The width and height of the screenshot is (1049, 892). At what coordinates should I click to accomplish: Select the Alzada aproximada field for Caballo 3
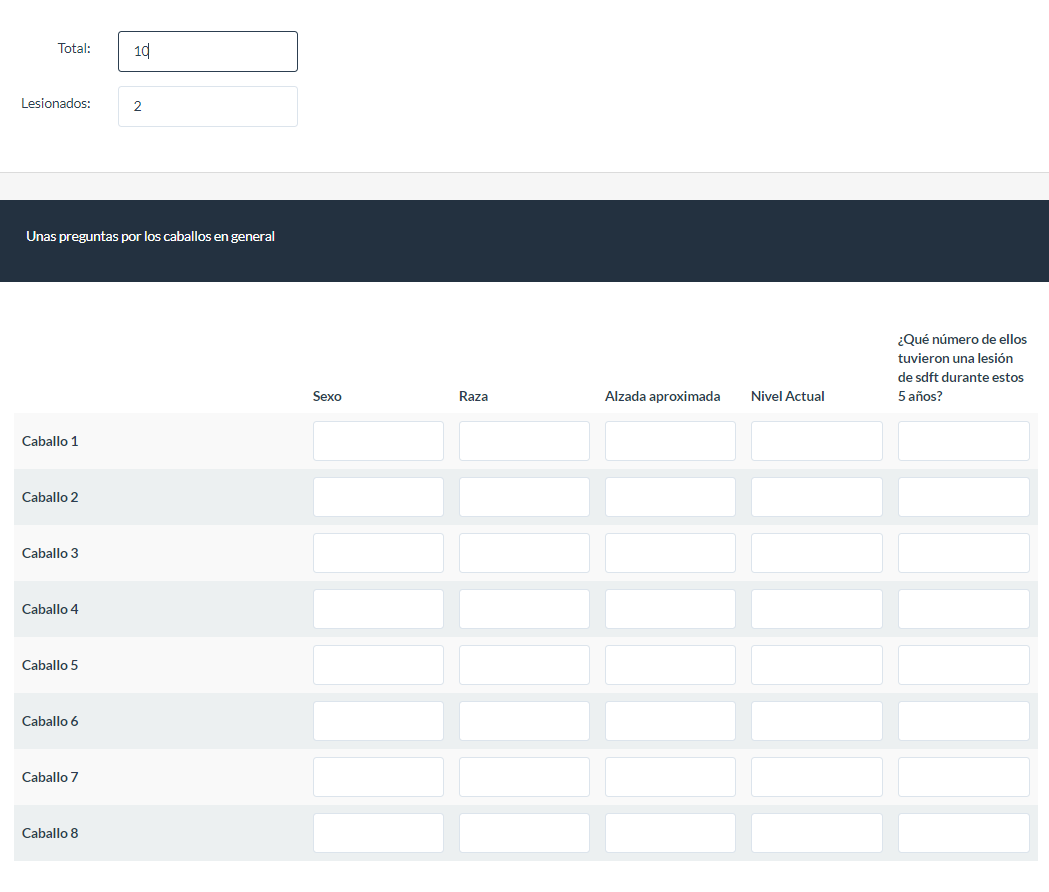pos(670,553)
